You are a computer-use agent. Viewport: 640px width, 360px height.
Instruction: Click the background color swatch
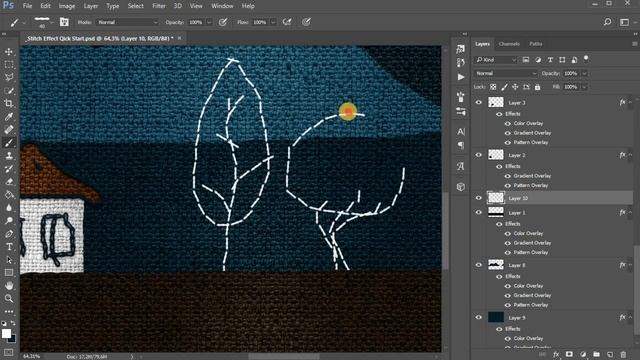(x=12, y=338)
